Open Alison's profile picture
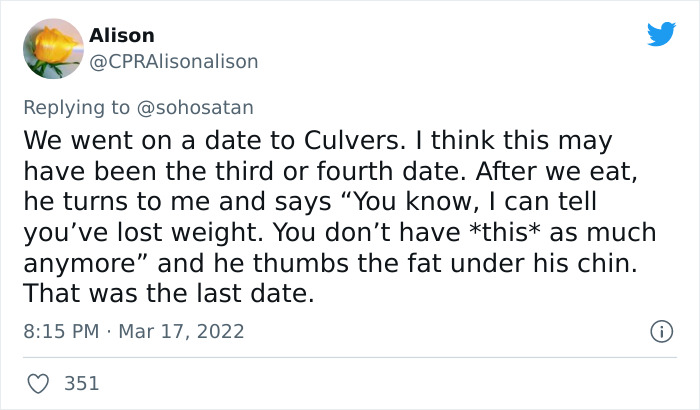Image resolution: width=700 pixels, height=410 pixels. pos(51,48)
